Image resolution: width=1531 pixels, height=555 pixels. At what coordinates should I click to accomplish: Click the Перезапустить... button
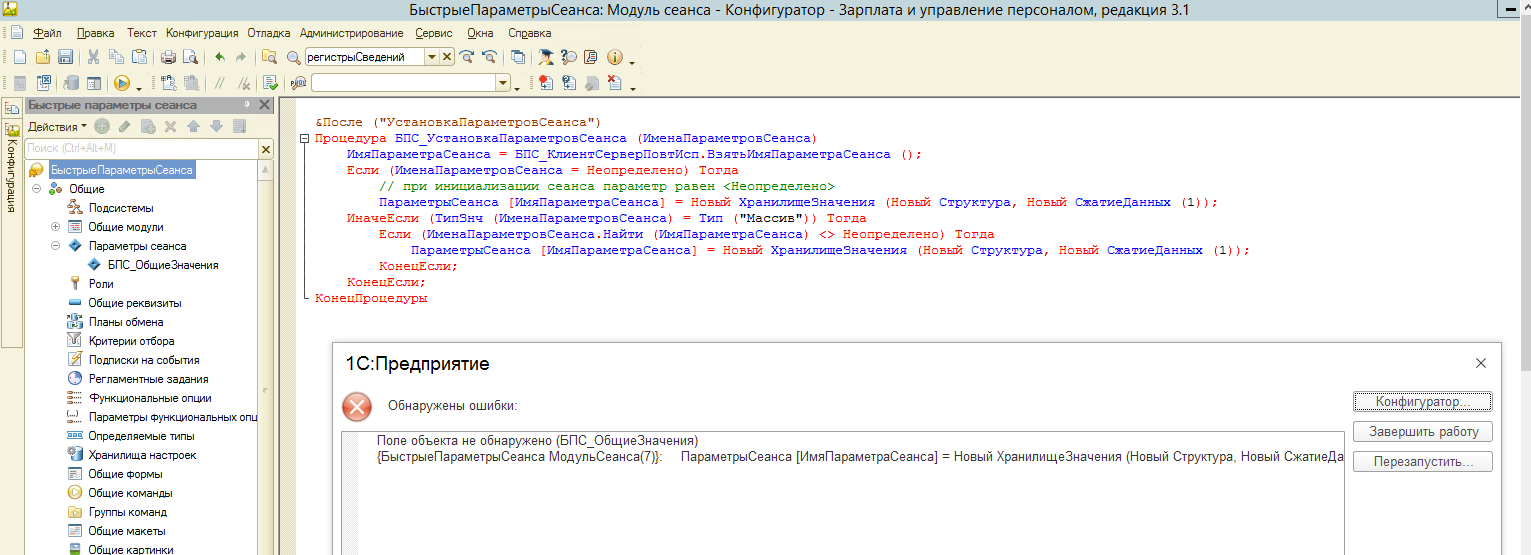(1422, 463)
